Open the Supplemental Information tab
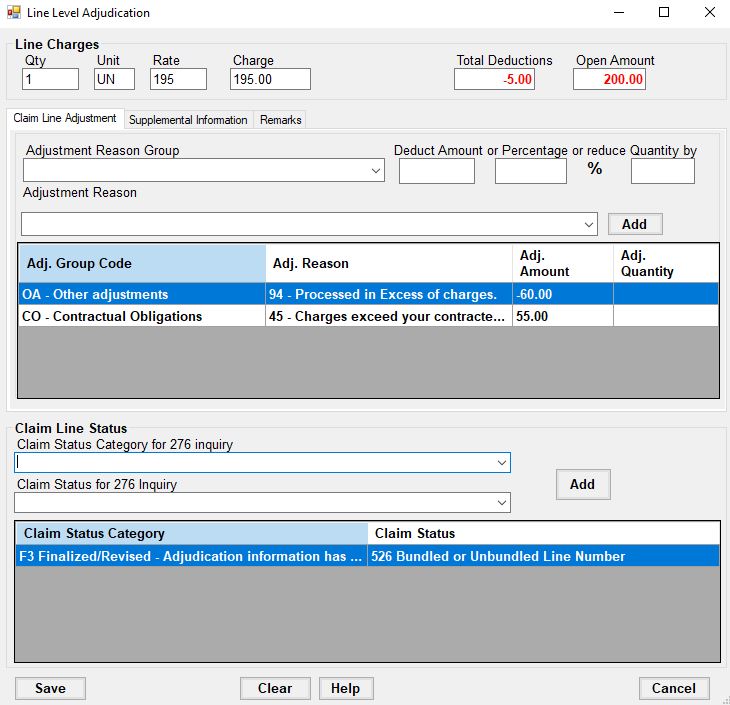Viewport: 730px width, 705px height. pyautogui.click(x=188, y=120)
